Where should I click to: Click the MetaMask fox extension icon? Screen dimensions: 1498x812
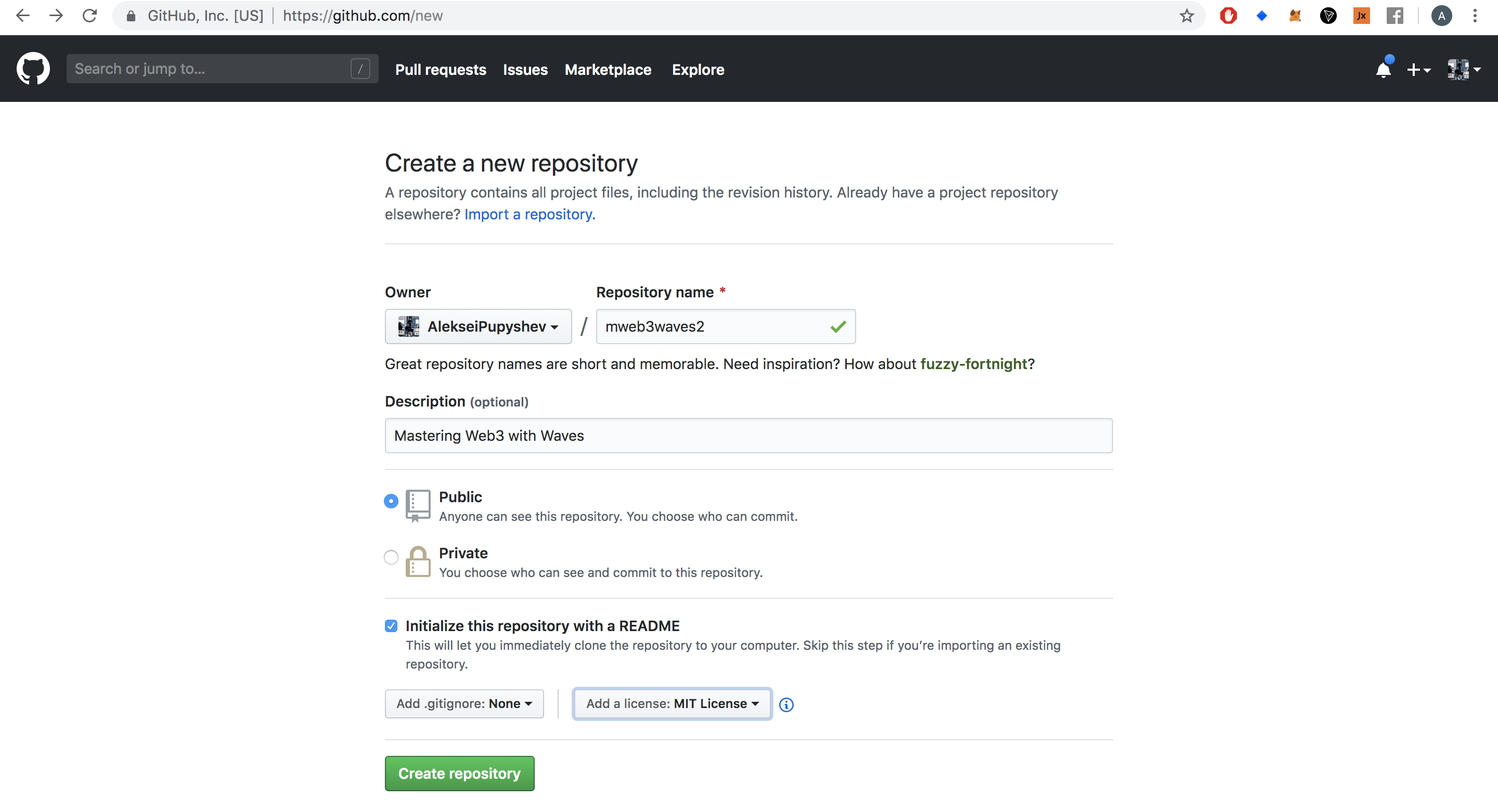1295,16
